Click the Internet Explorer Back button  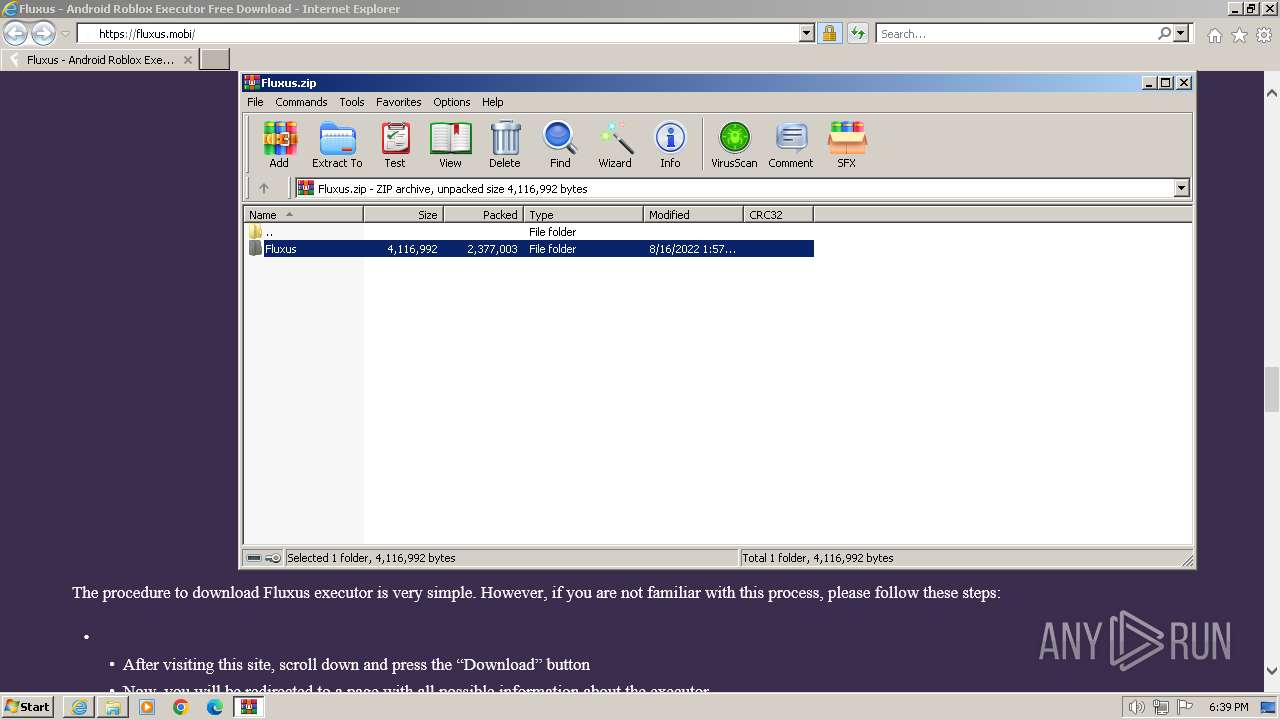(x=16, y=33)
